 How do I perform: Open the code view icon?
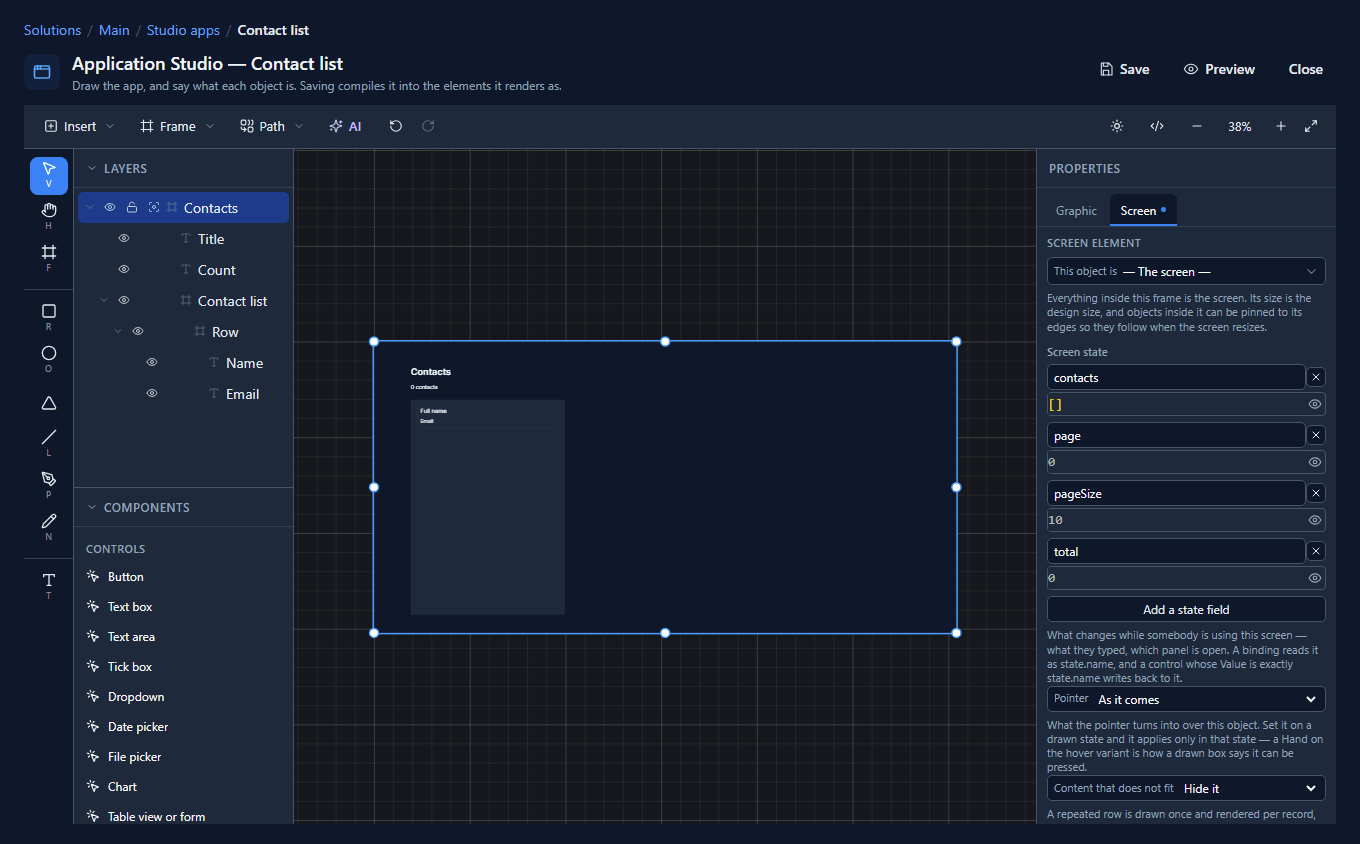pos(1157,126)
